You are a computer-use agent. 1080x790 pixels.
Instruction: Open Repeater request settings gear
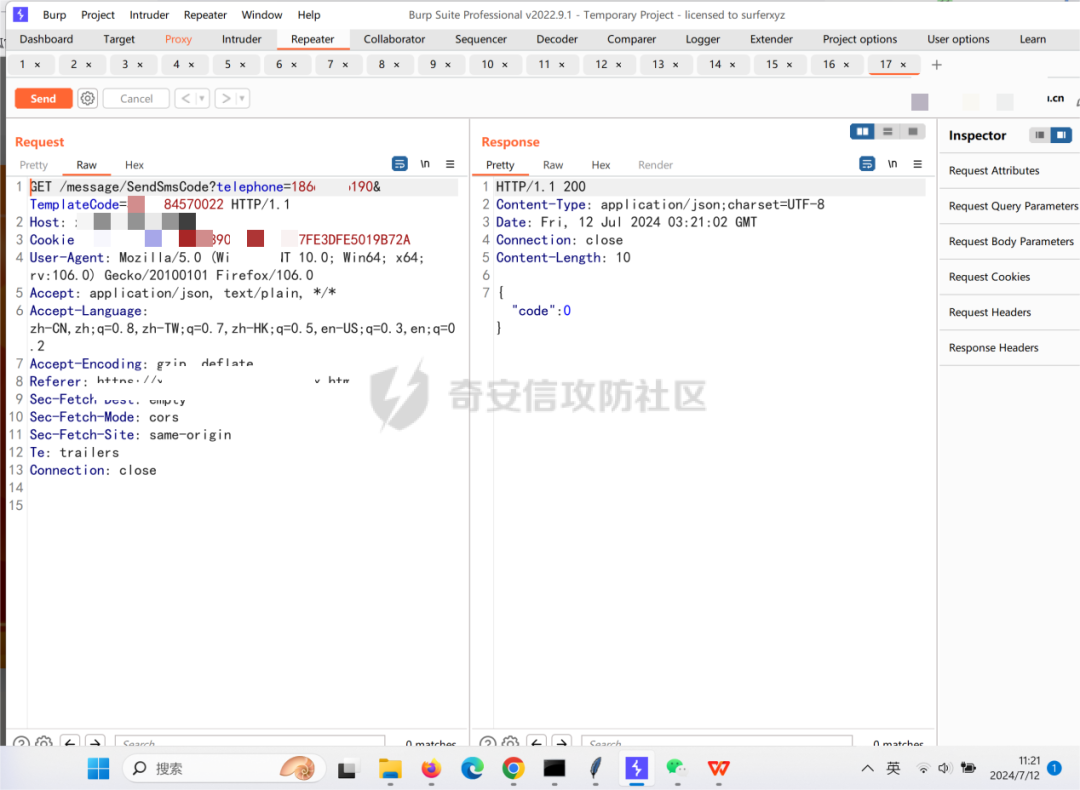click(87, 98)
